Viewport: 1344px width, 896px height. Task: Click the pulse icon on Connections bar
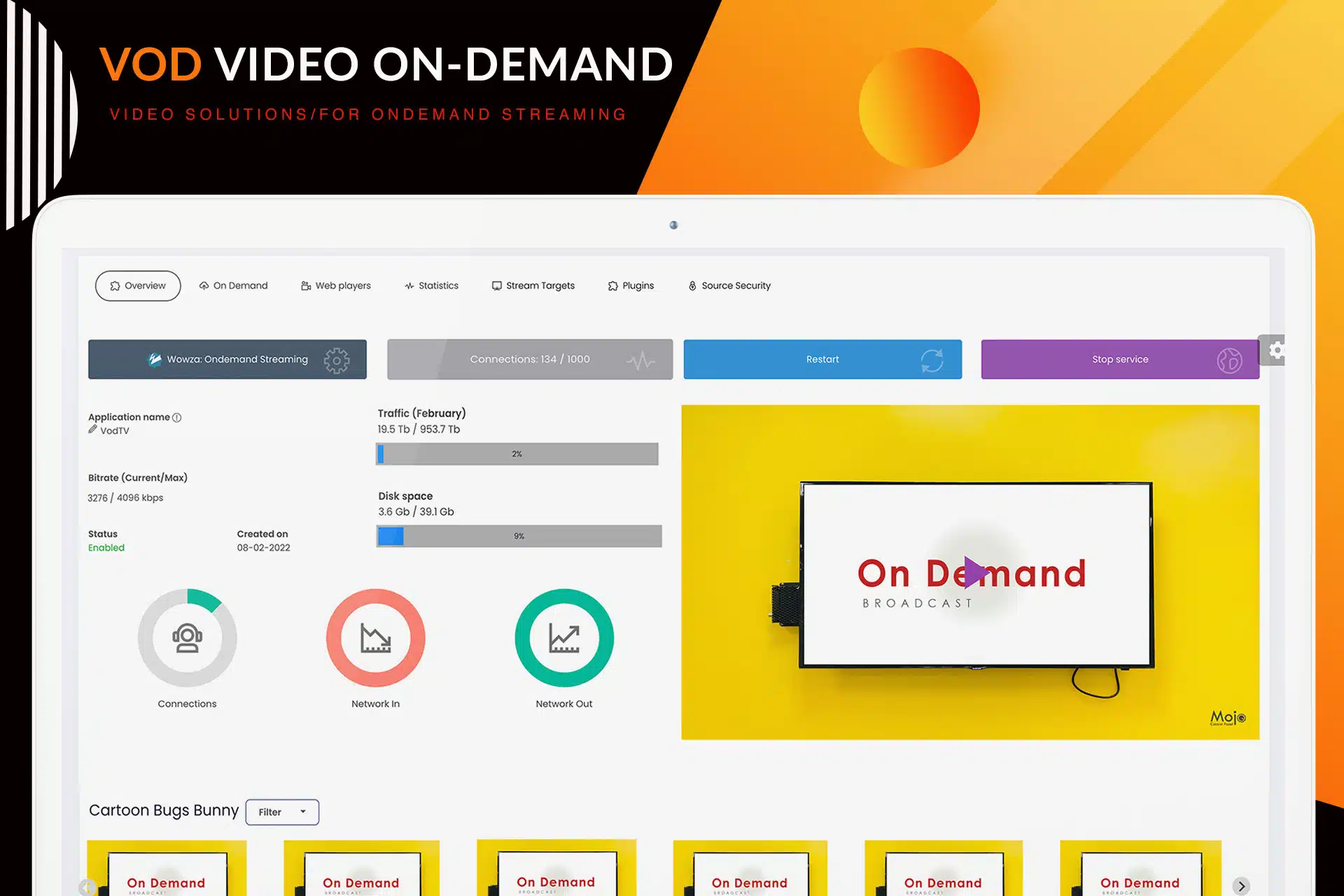click(640, 360)
